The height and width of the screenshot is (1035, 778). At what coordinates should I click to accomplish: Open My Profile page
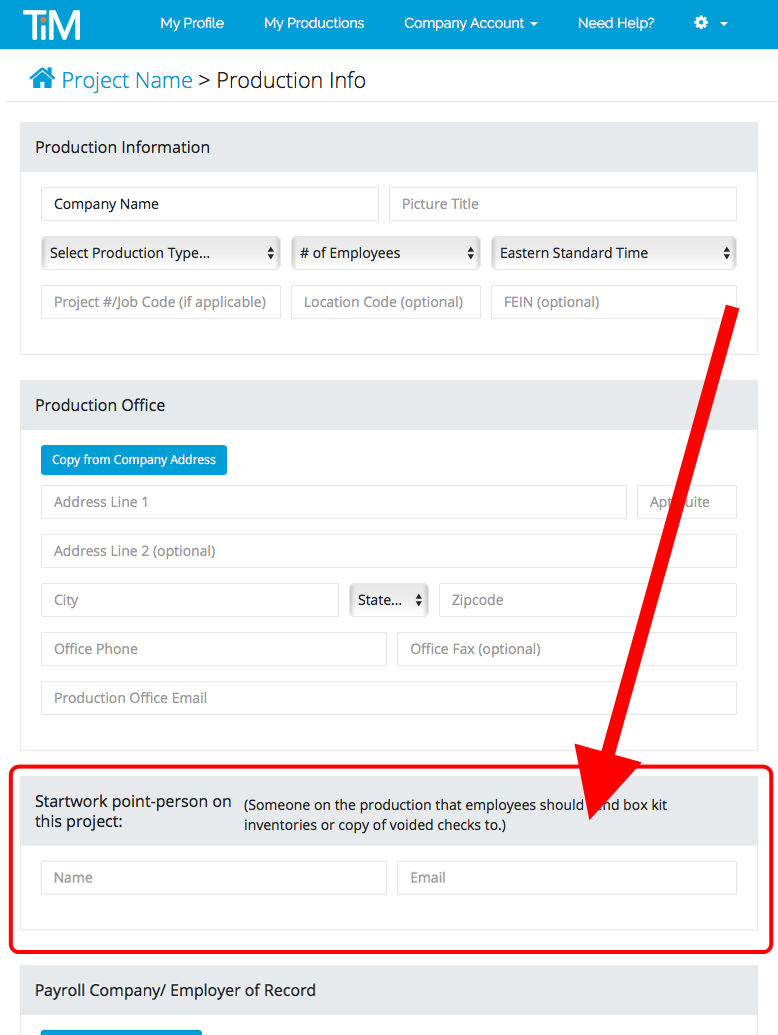click(192, 23)
